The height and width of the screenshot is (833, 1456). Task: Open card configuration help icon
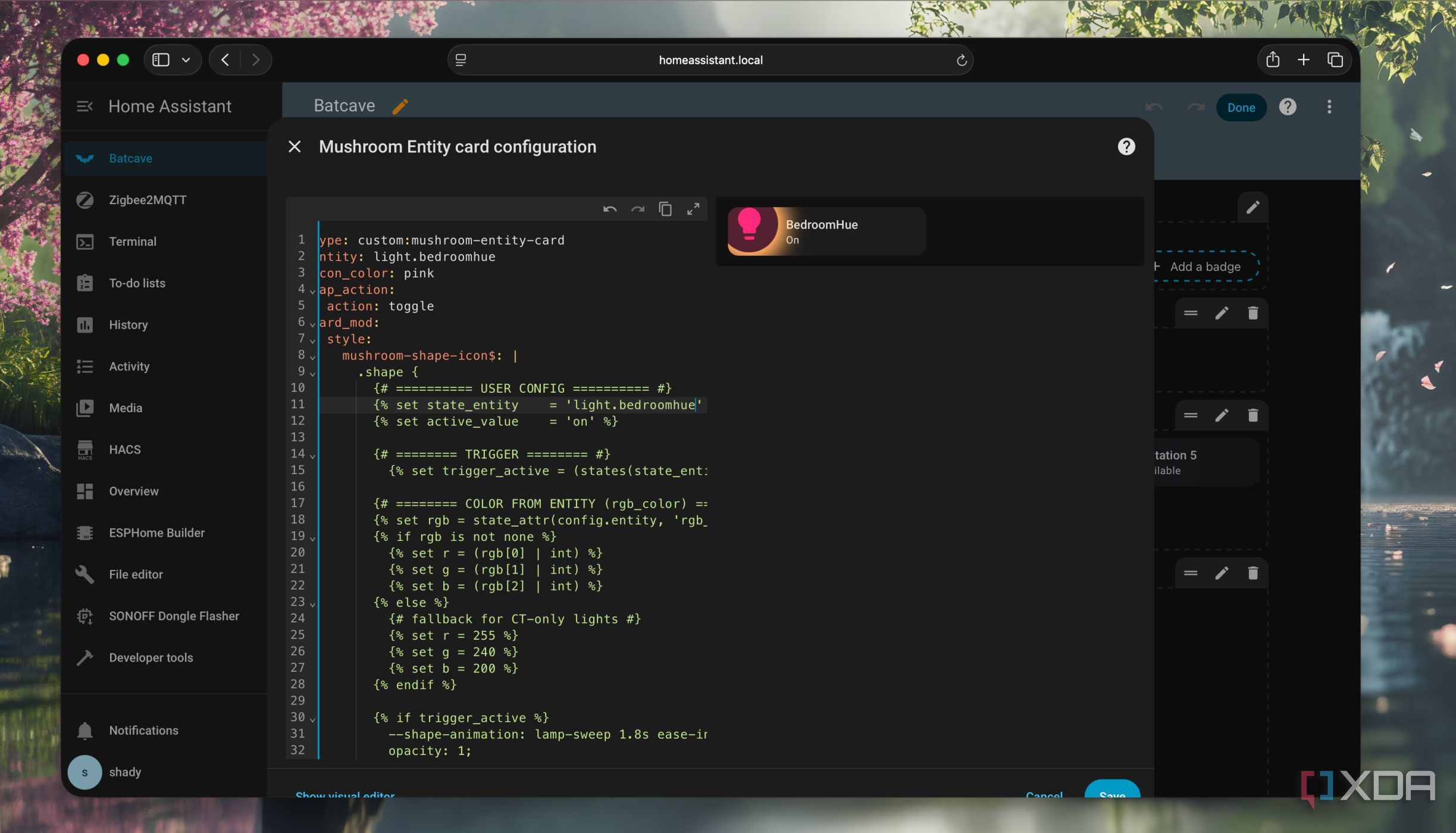coord(1126,146)
